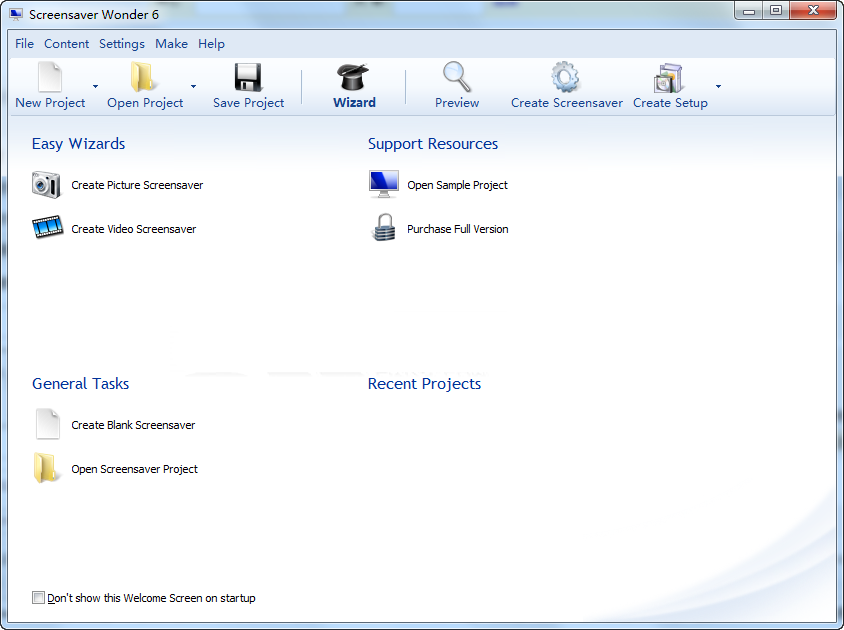Open the File menu
Screen dimensions: 844x630
pyautogui.click(x=24, y=44)
